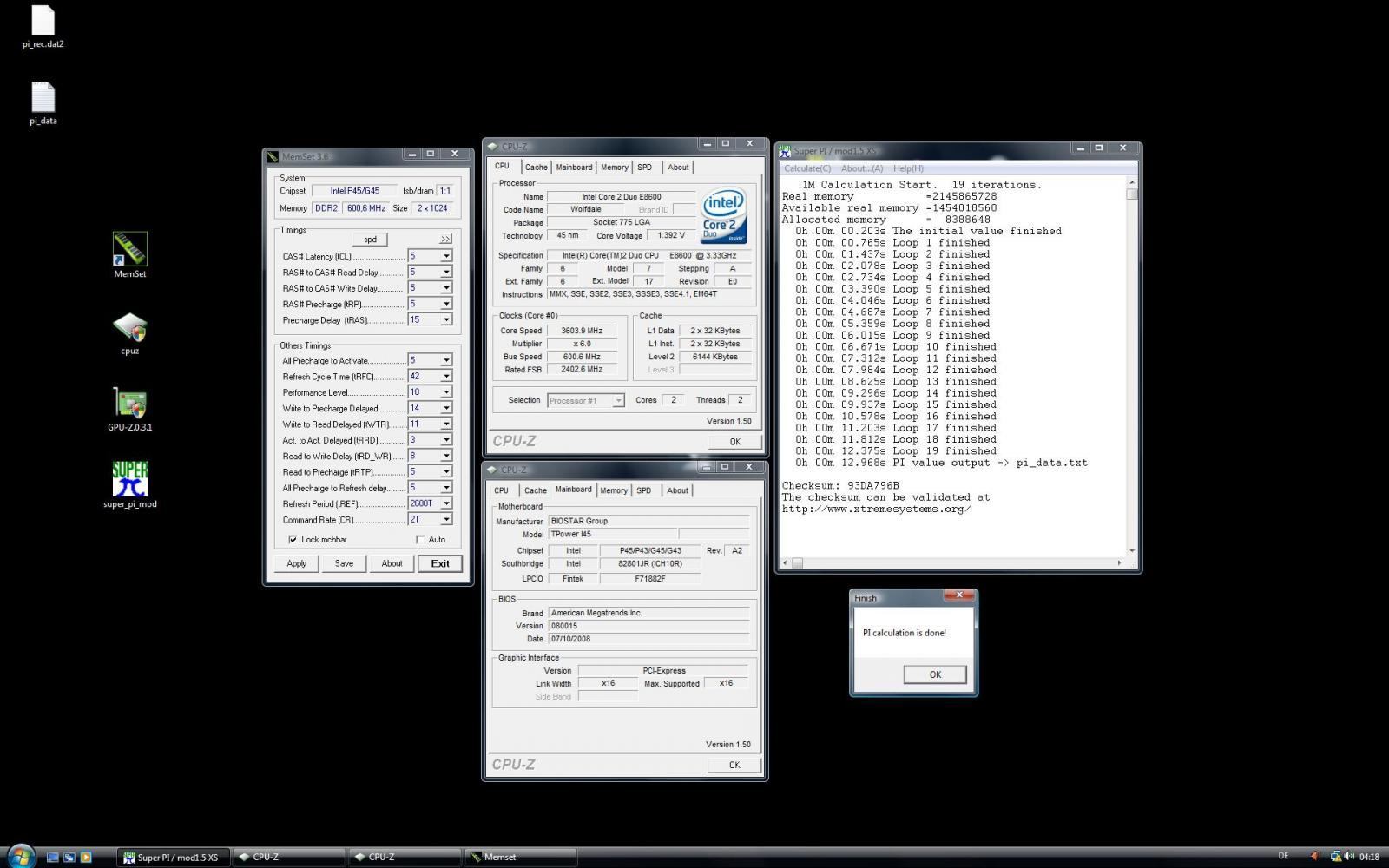Click the Checksum: 93DA796B line
Screen dimensions: 1389x868
[x=840, y=486]
